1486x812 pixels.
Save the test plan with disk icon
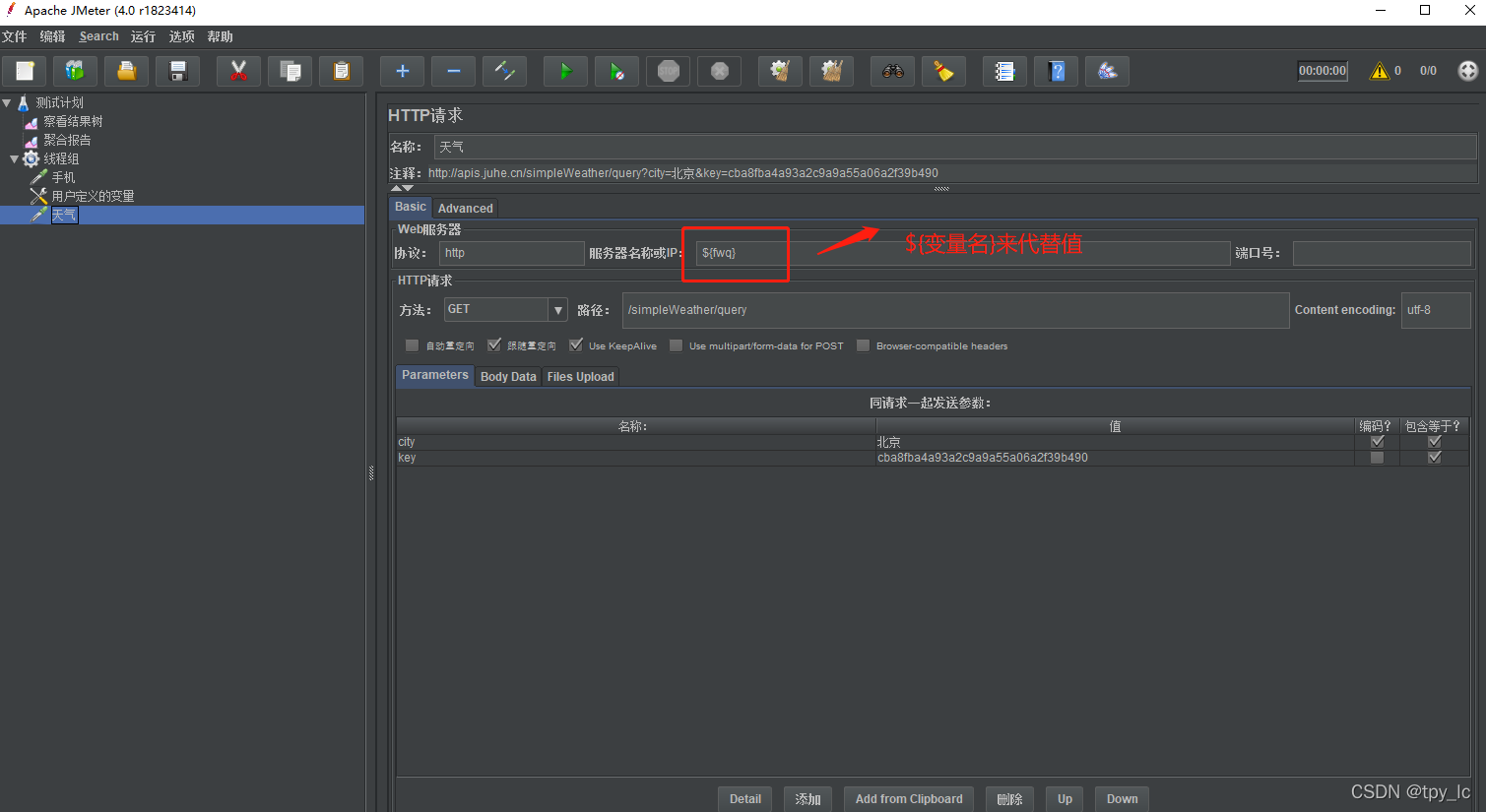point(177,71)
